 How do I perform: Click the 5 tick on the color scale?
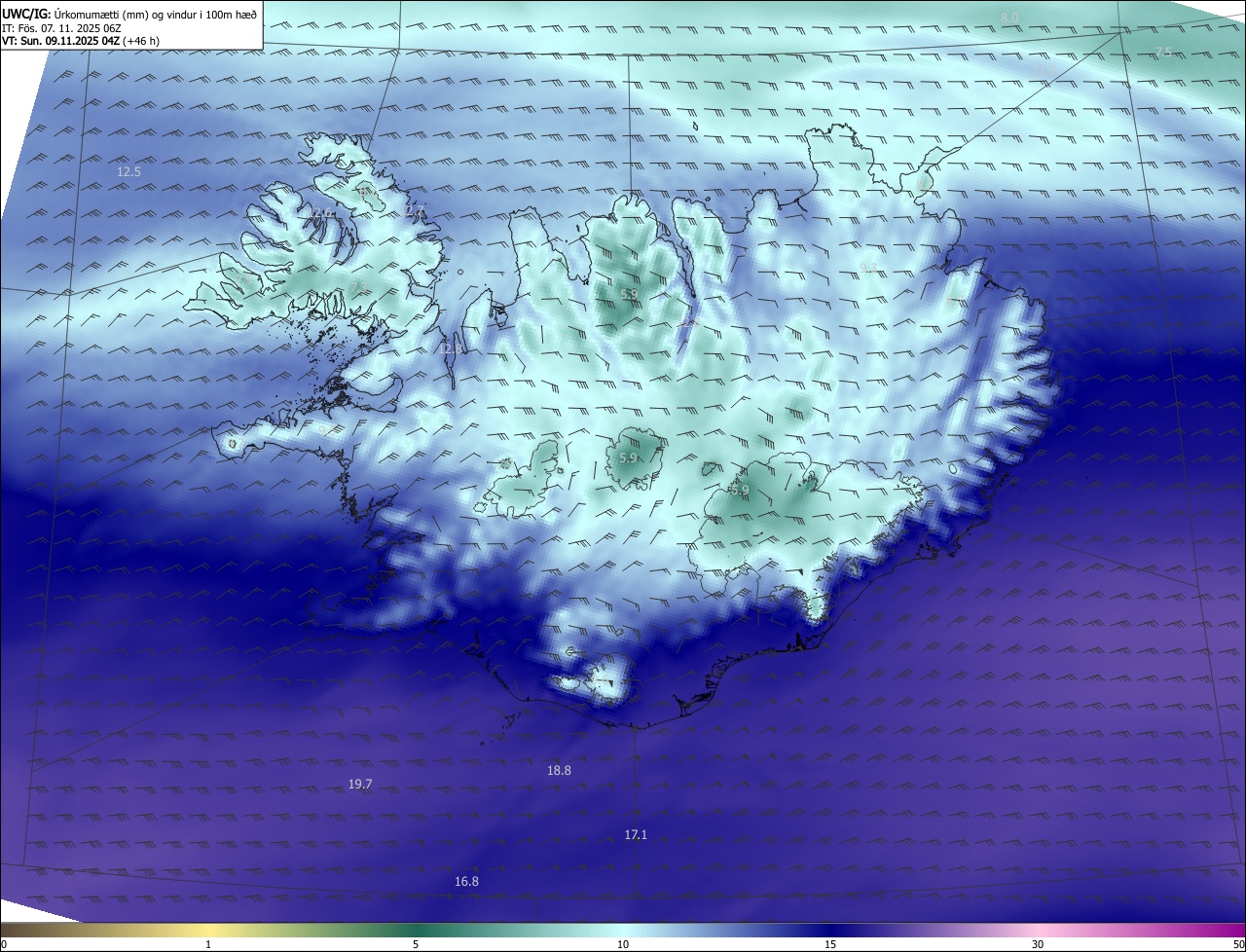pyautogui.click(x=416, y=944)
